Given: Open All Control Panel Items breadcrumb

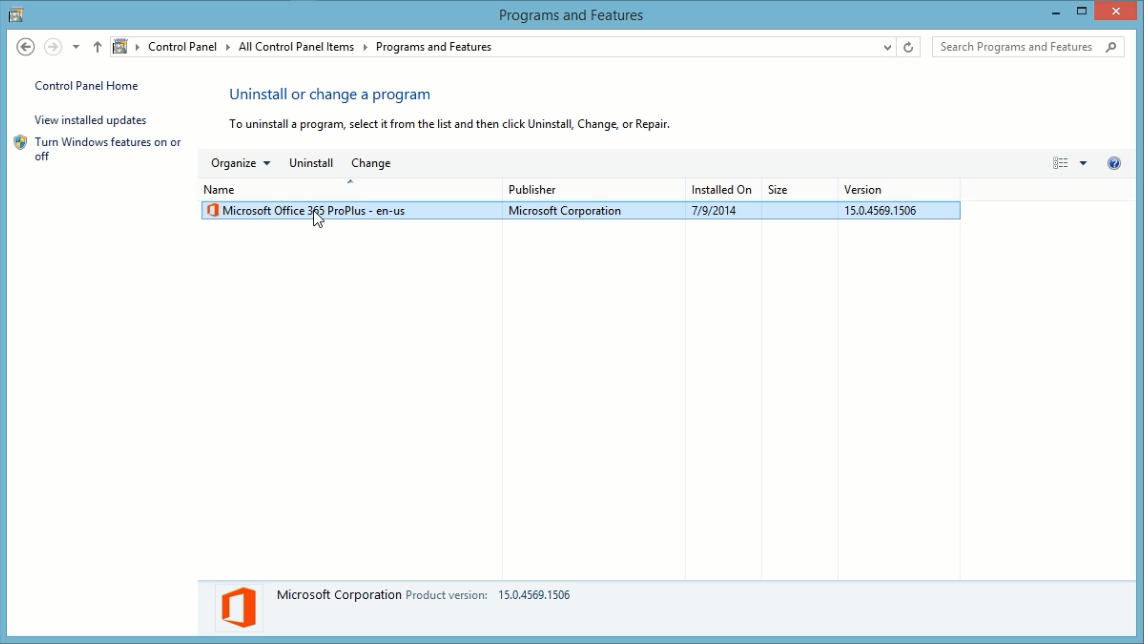Looking at the screenshot, I should (x=296, y=47).
